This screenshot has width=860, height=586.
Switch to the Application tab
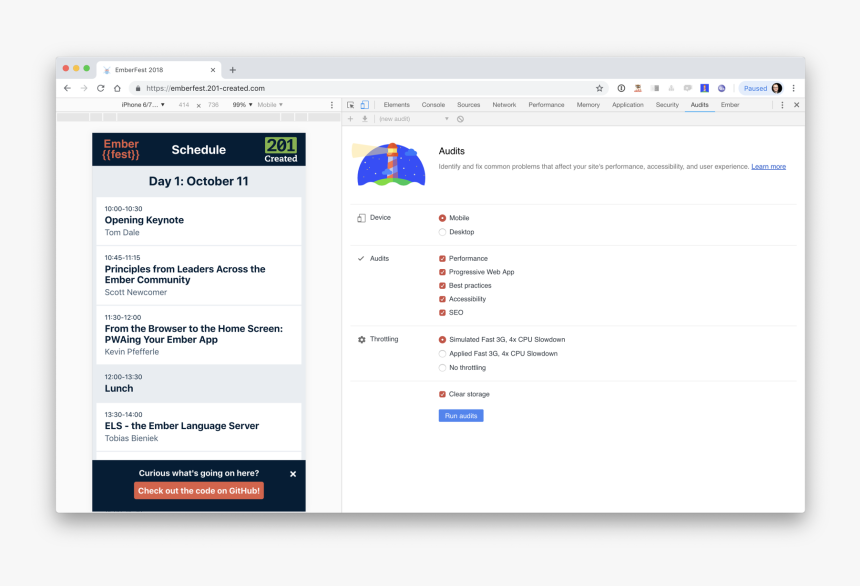(628, 105)
